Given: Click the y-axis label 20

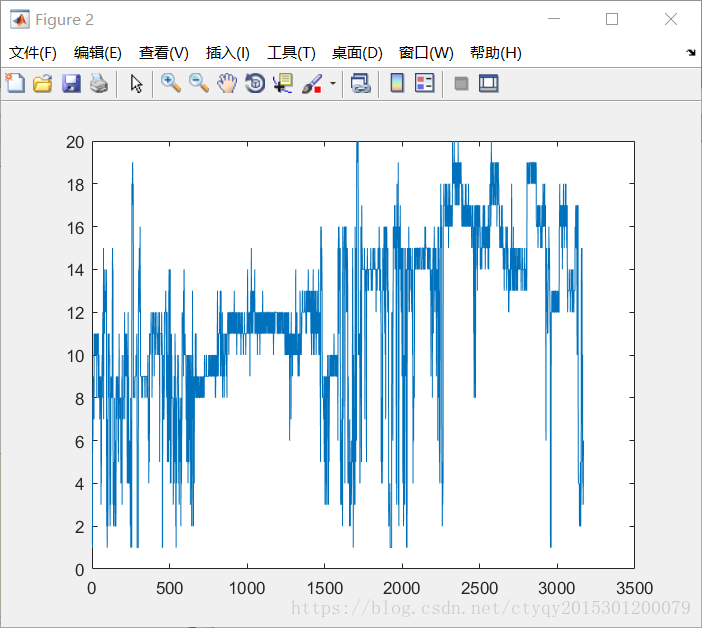Looking at the screenshot, I should [x=75, y=142].
